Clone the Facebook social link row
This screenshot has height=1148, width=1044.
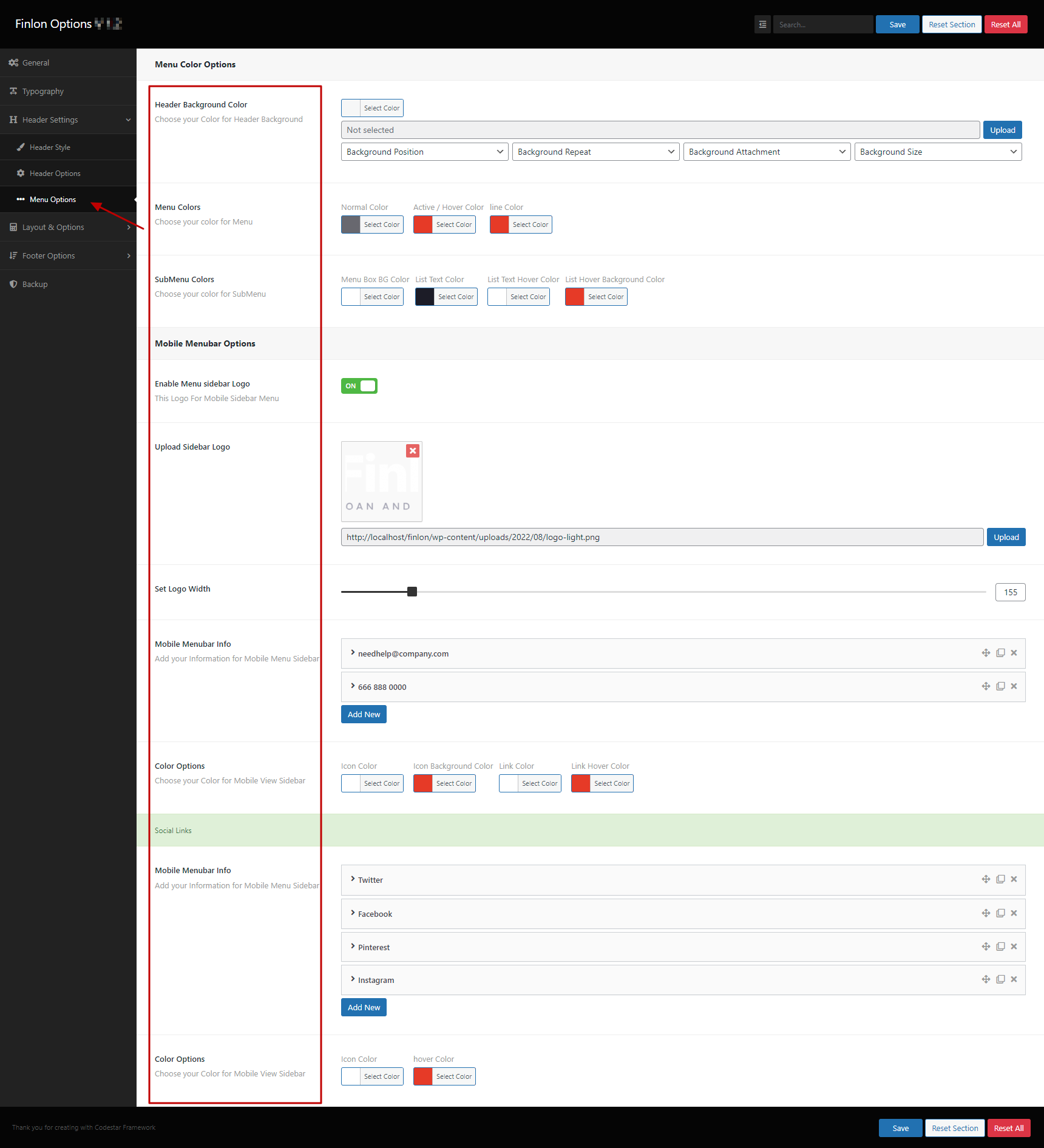point(1000,913)
